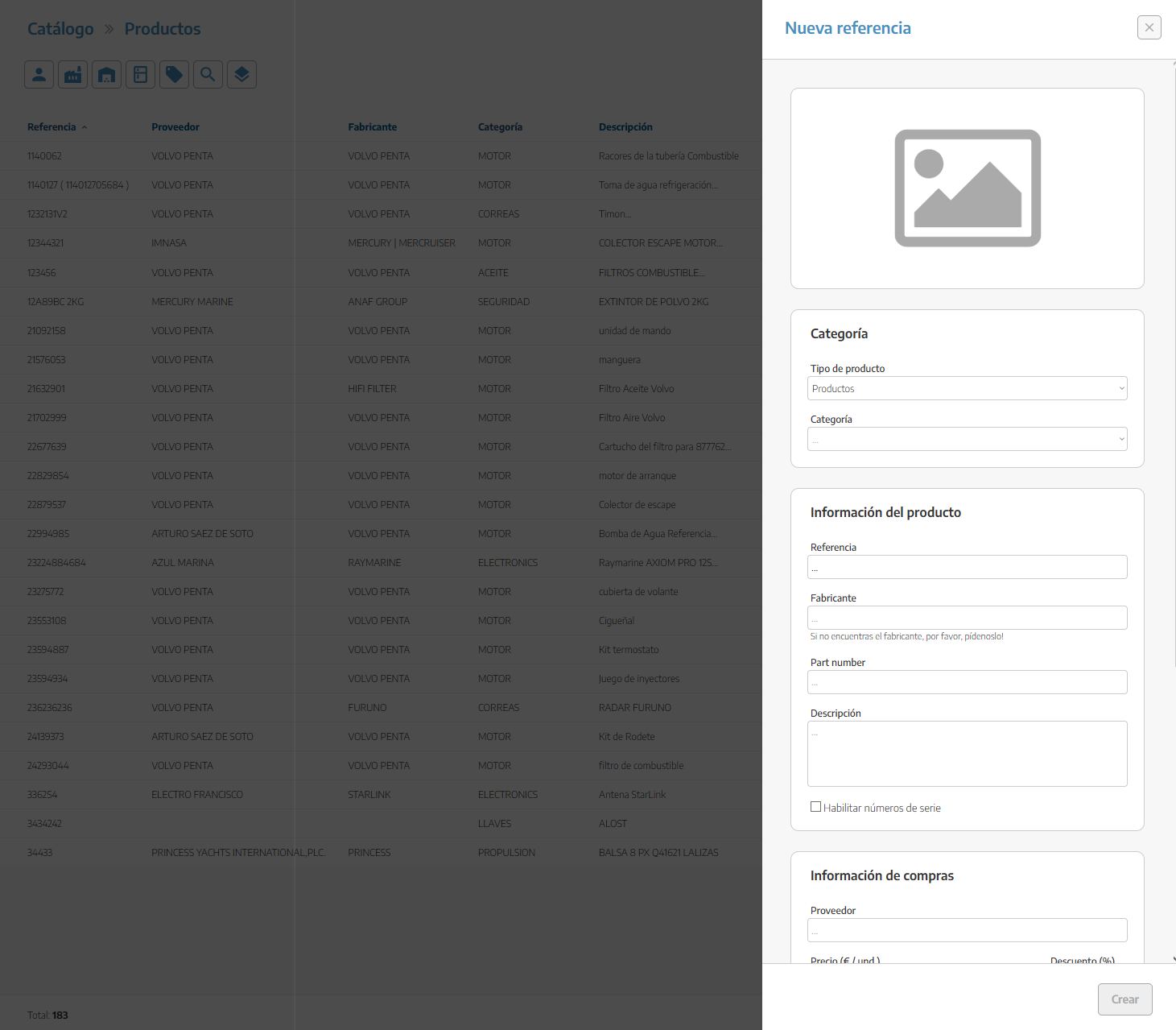Sort by the Referencia column header
The width and height of the screenshot is (1176, 1030).
pos(52,127)
